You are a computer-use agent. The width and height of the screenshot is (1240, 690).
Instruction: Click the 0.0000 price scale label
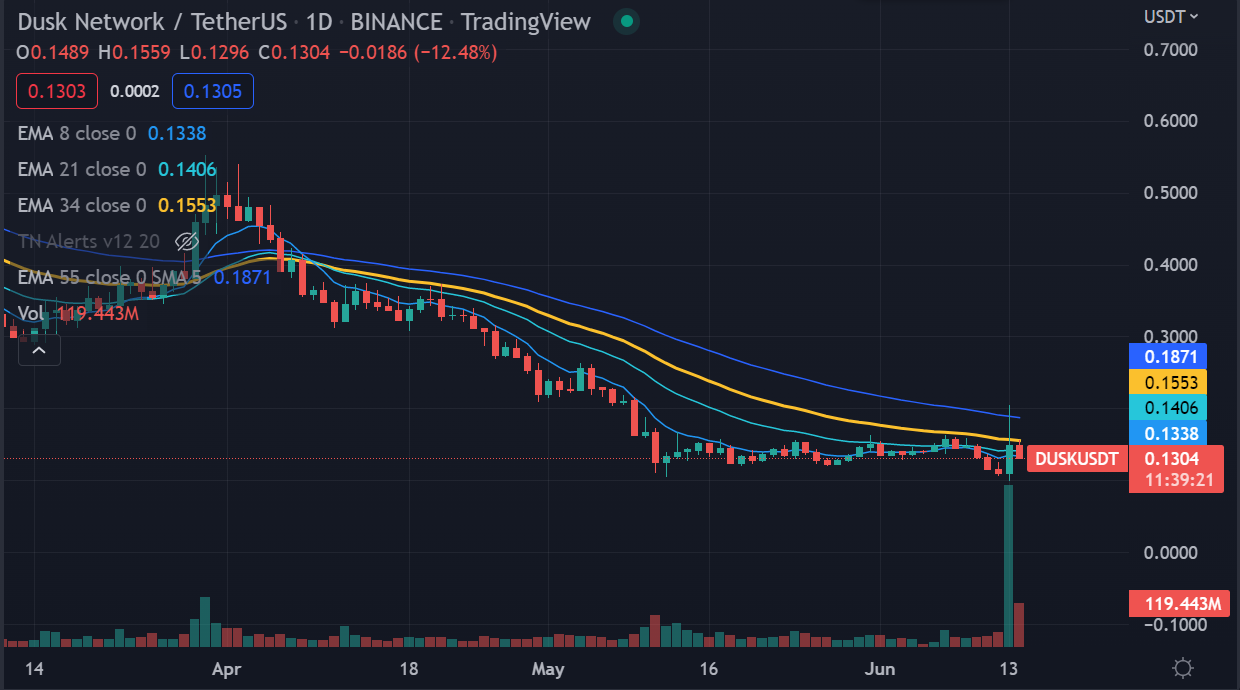(1170, 552)
